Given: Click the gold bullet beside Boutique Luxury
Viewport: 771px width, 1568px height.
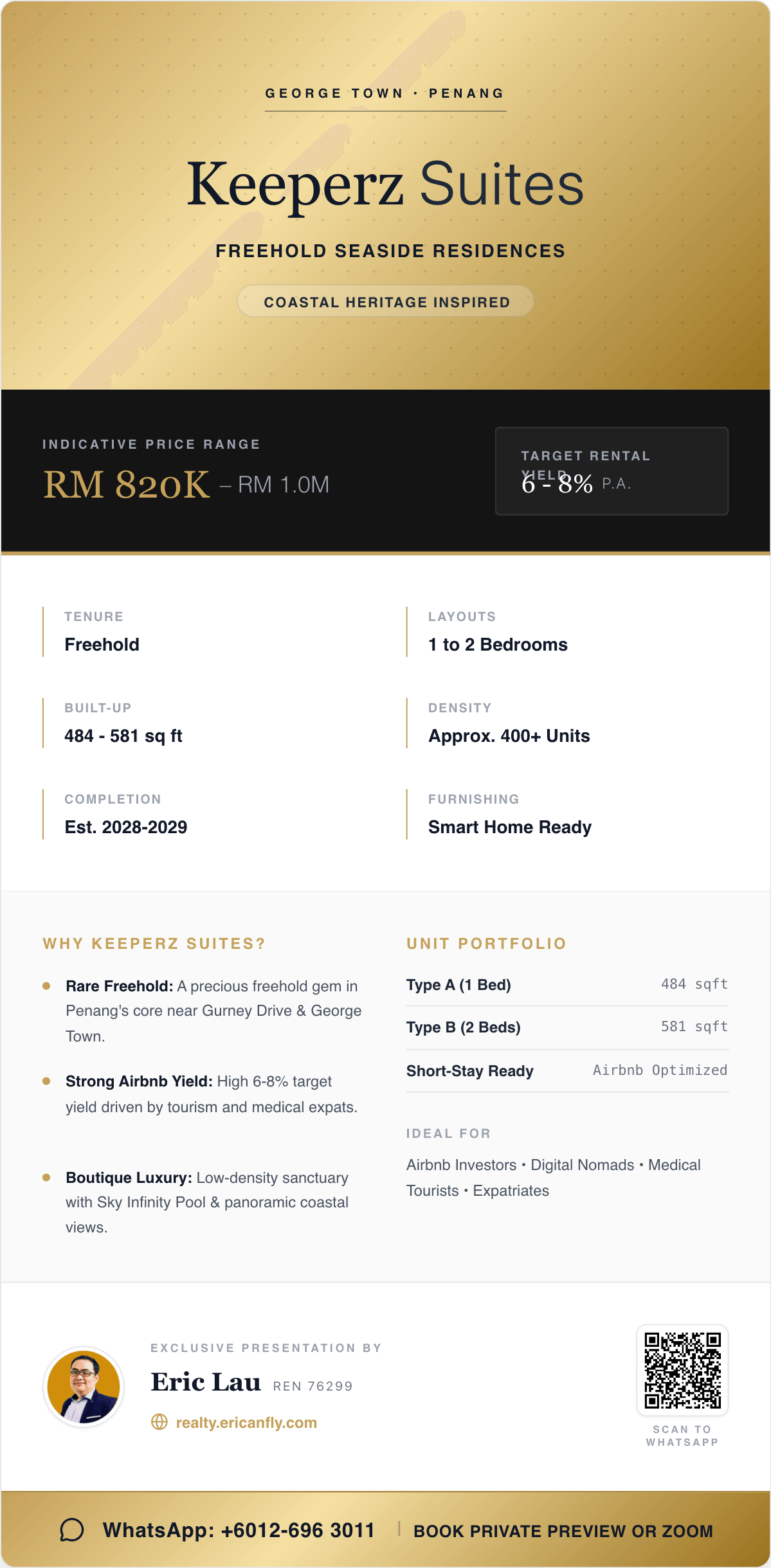Looking at the screenshot, I should point(46,1178).
